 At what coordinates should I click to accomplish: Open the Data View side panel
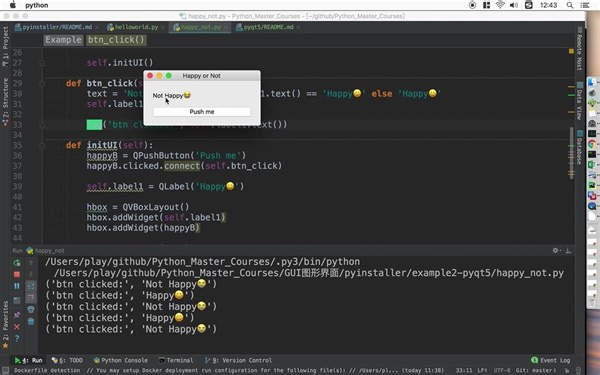[x=579, y=101]
